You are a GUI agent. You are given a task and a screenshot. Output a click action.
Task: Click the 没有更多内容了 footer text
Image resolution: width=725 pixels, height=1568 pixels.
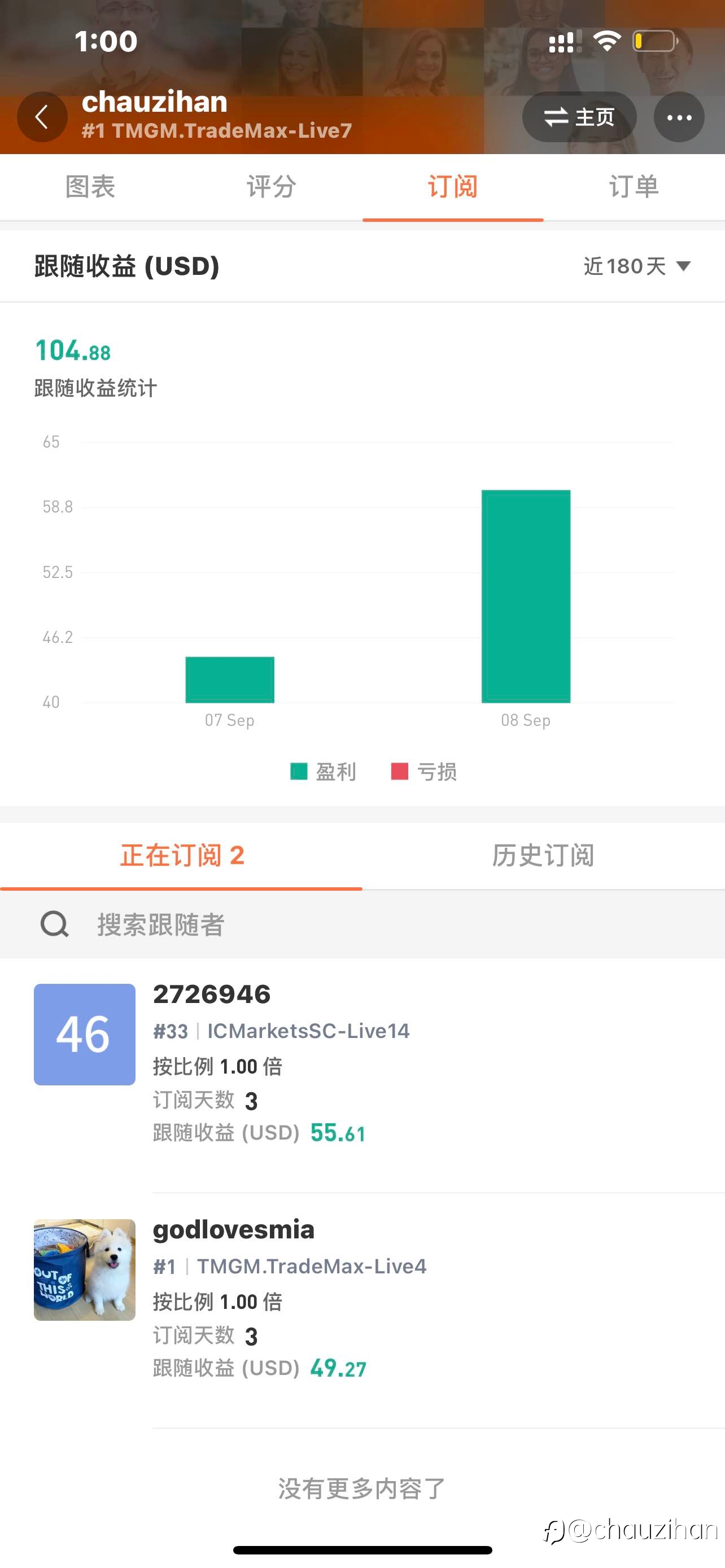pyautogui.click(x=362, y=1488)
